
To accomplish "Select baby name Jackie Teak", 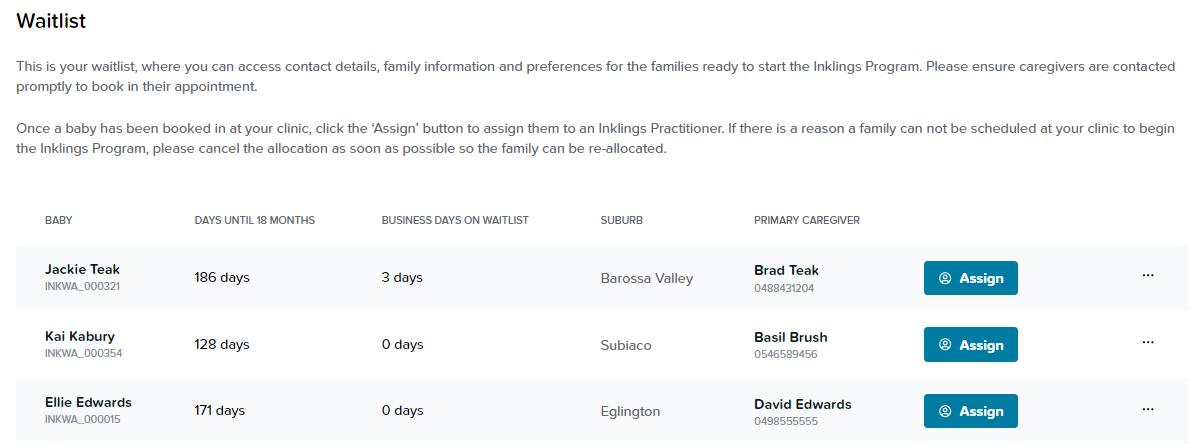I will coord(82,269).
